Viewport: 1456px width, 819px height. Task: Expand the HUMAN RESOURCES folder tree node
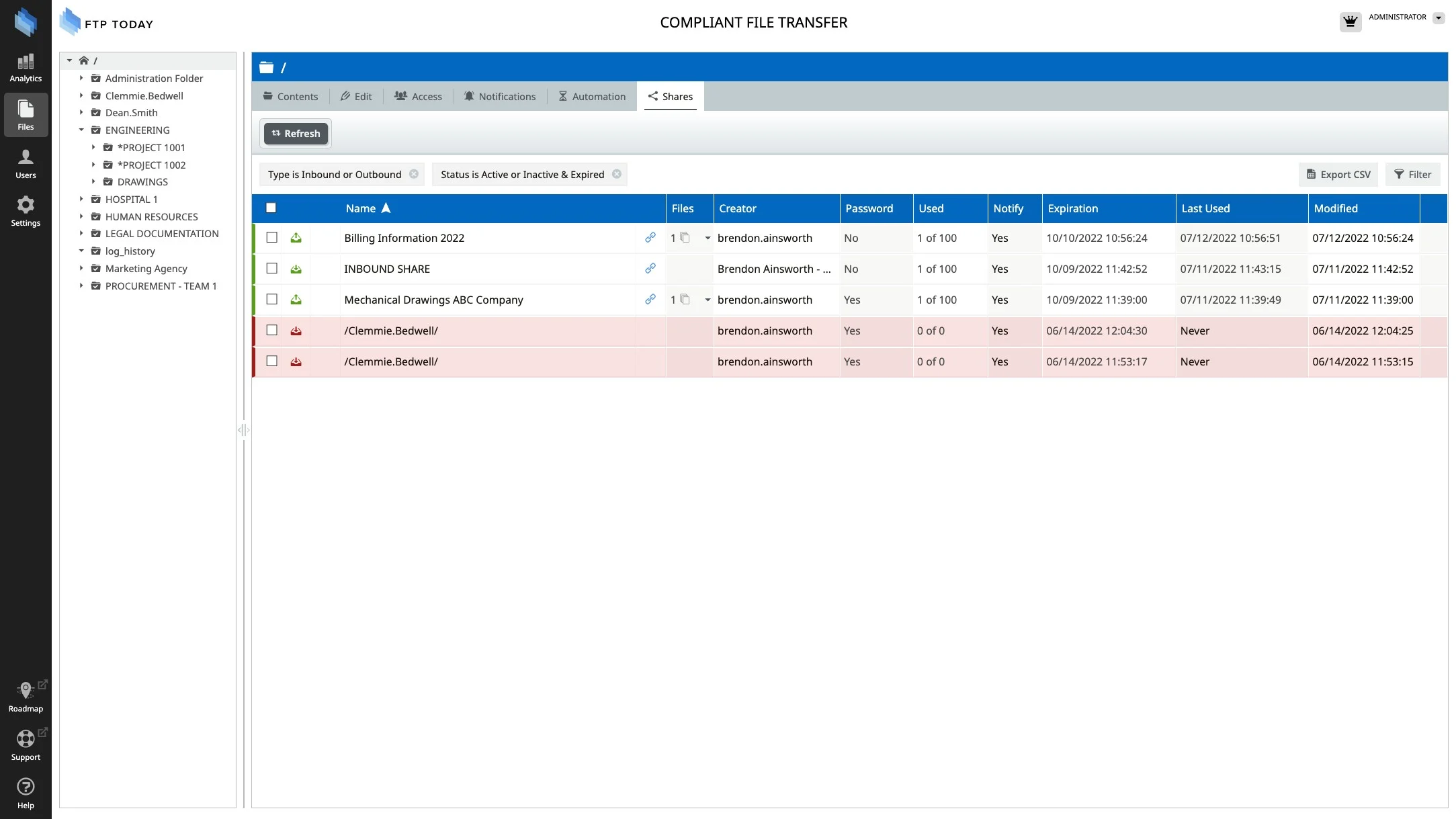pos(81,217)
